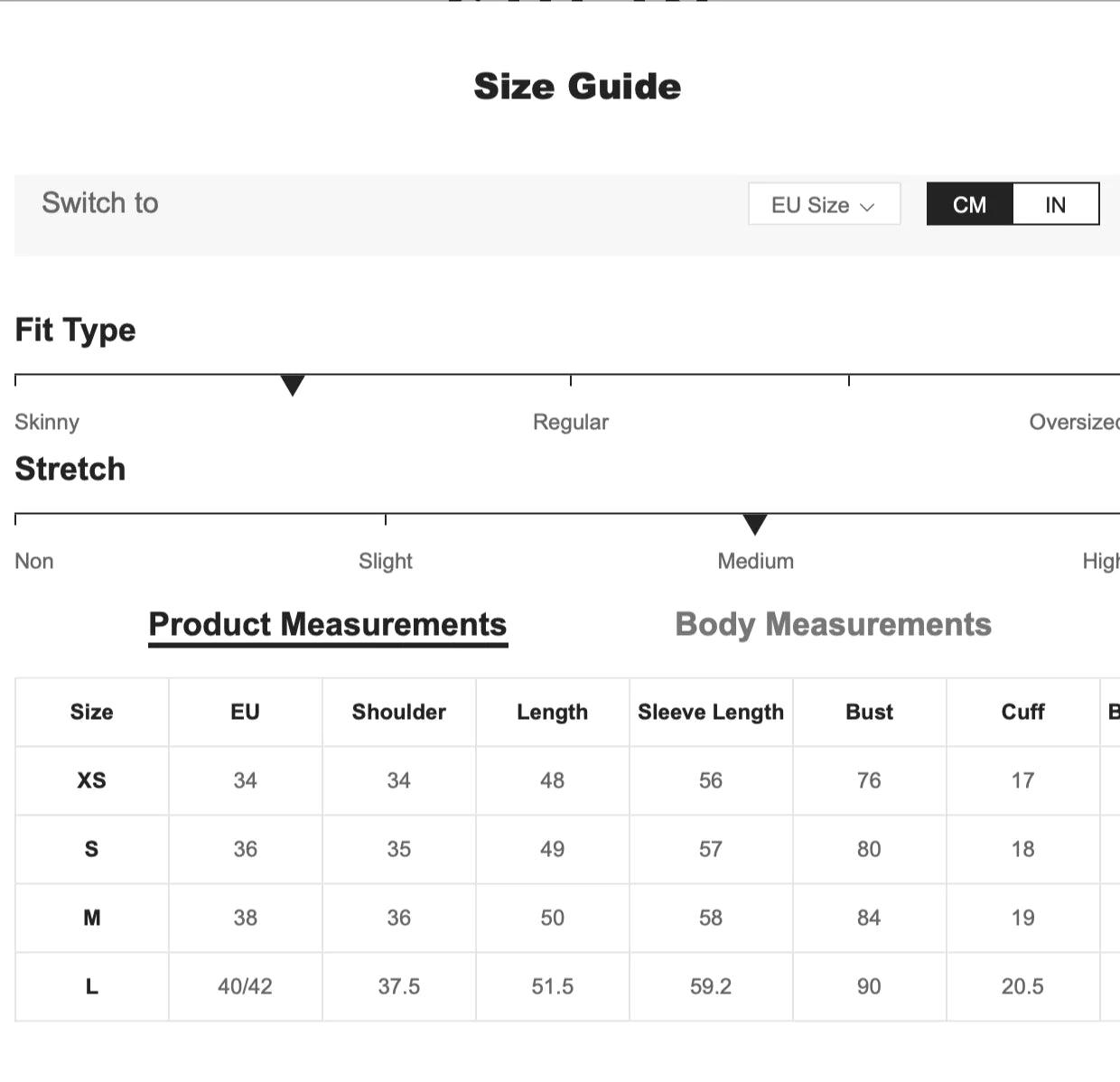Switch units to CM
The height and width of the screenshot is (1082, 1120).
(970, 205)
